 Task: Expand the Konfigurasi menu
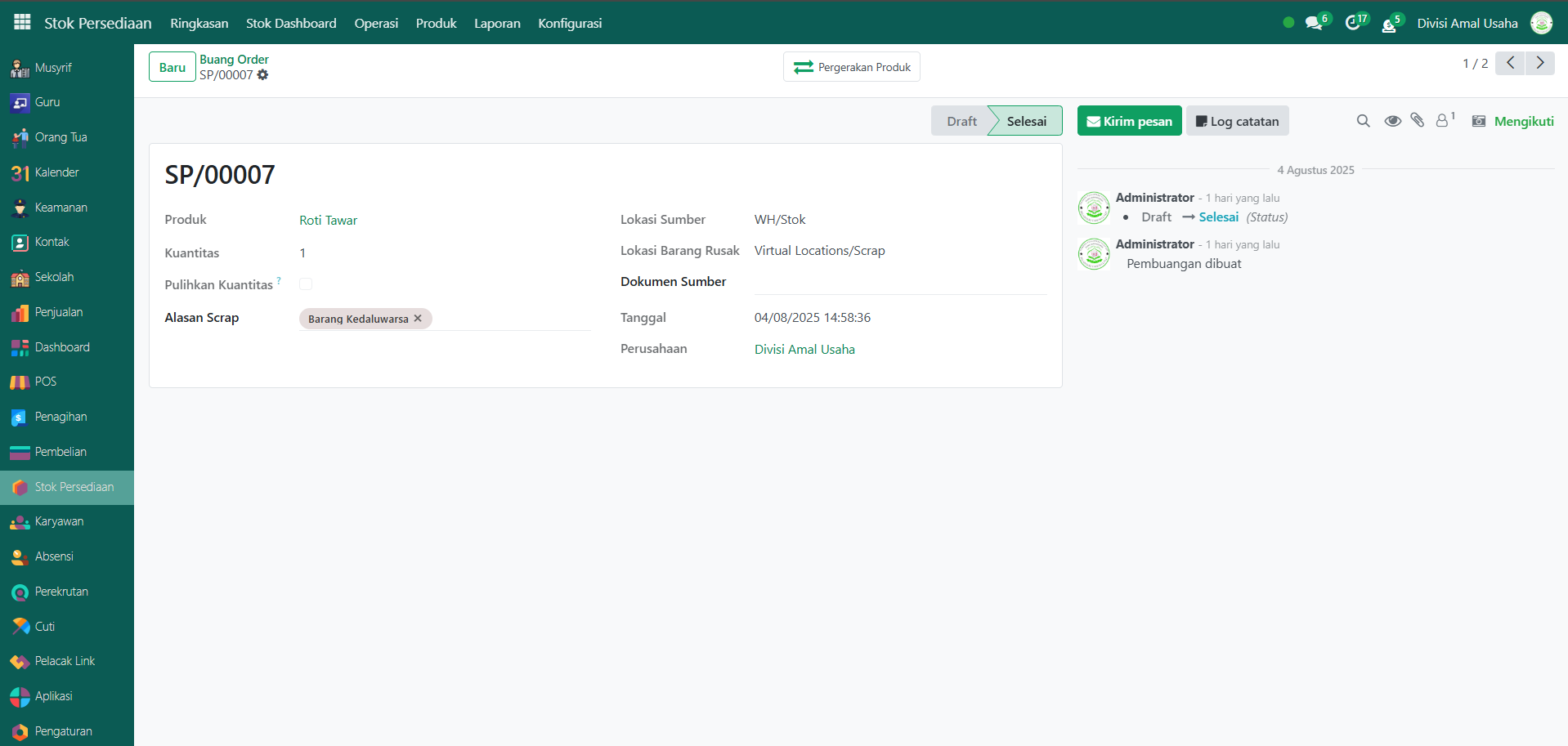click(570, 23)
